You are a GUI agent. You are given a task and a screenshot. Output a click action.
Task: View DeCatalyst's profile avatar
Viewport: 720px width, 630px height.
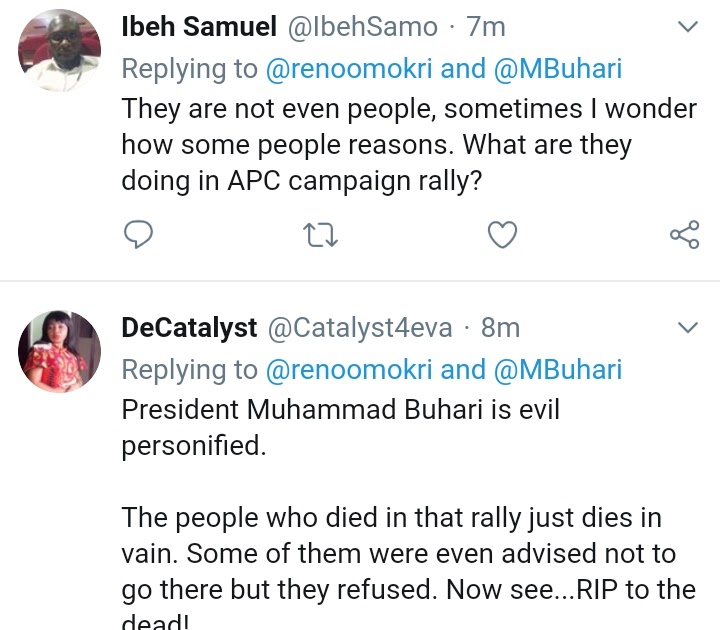(x=60, y=352)
